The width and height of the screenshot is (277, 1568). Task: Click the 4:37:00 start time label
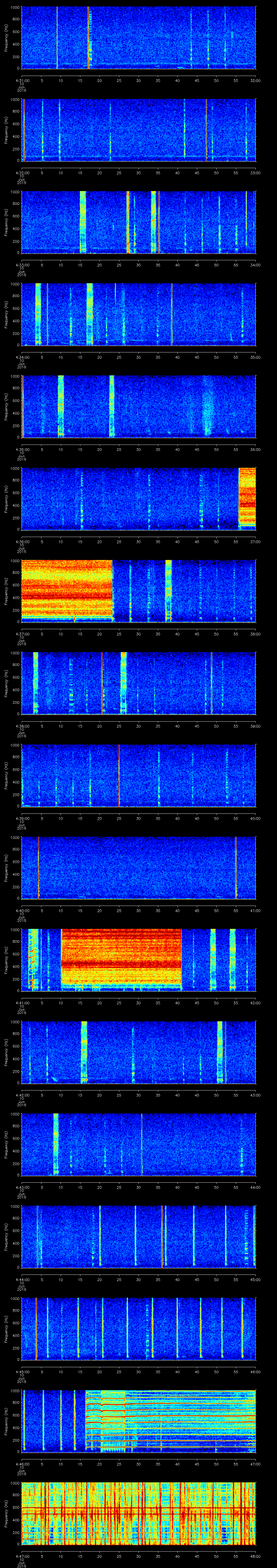pyautogui.click(x=22, y=634)
